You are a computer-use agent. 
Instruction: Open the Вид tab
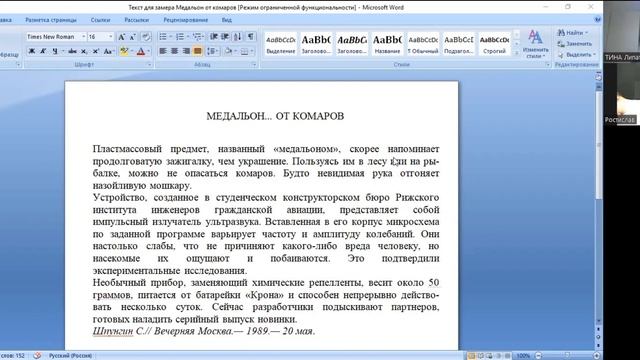pyautogui.click(x=227, y=20)
